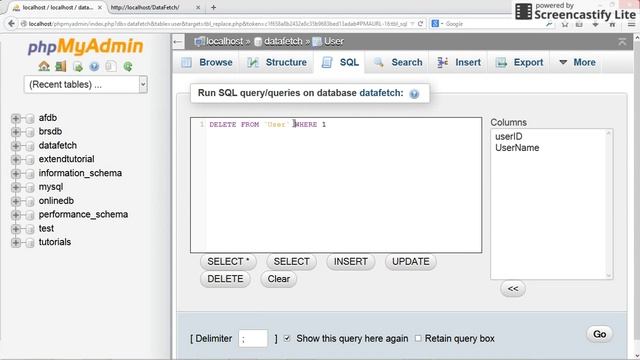Expand the brsdb database tree
Image resolution: width=640 pixels, height=360 pixels.
point(16,132)
